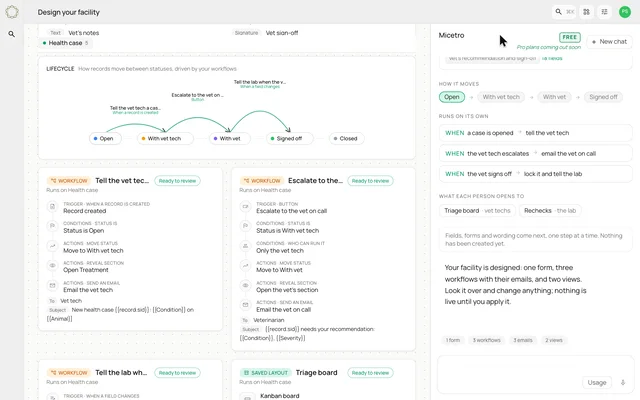Click Ready to review on Tell the vet tech workflow
This screenshot has width=640, height=400.
177,181
